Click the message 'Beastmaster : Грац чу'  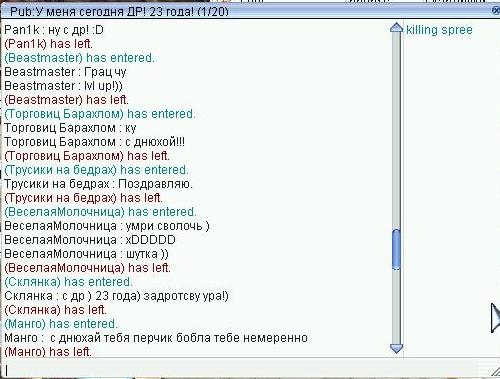point(65,72)
